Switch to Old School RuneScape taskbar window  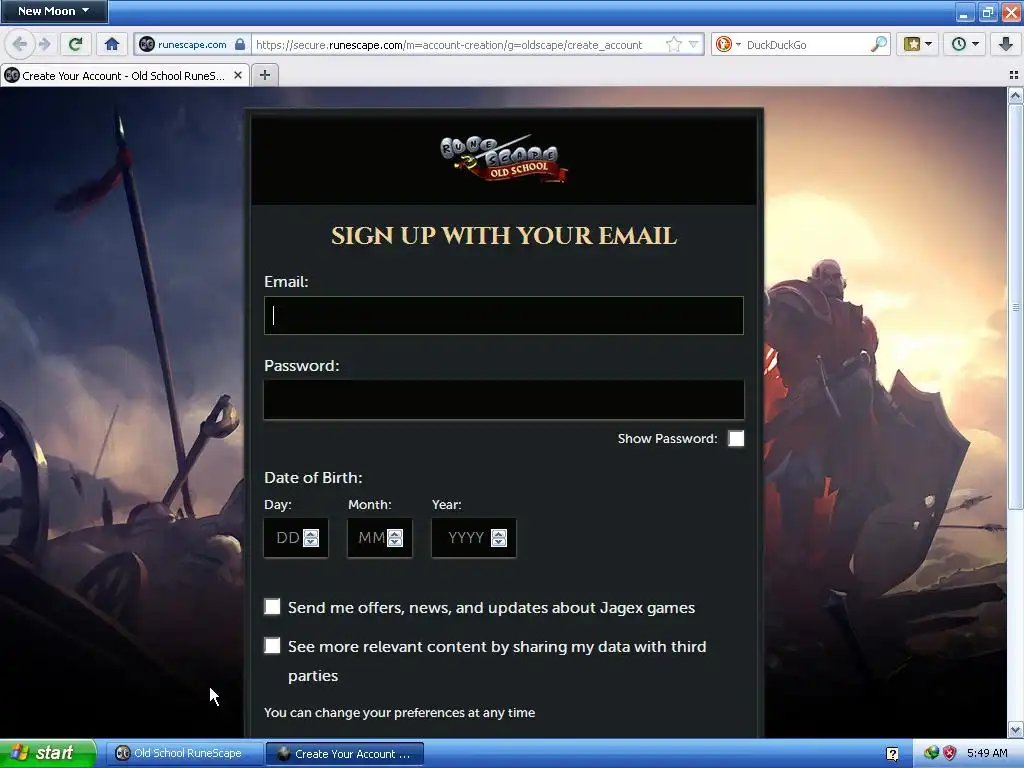[185, 753]
